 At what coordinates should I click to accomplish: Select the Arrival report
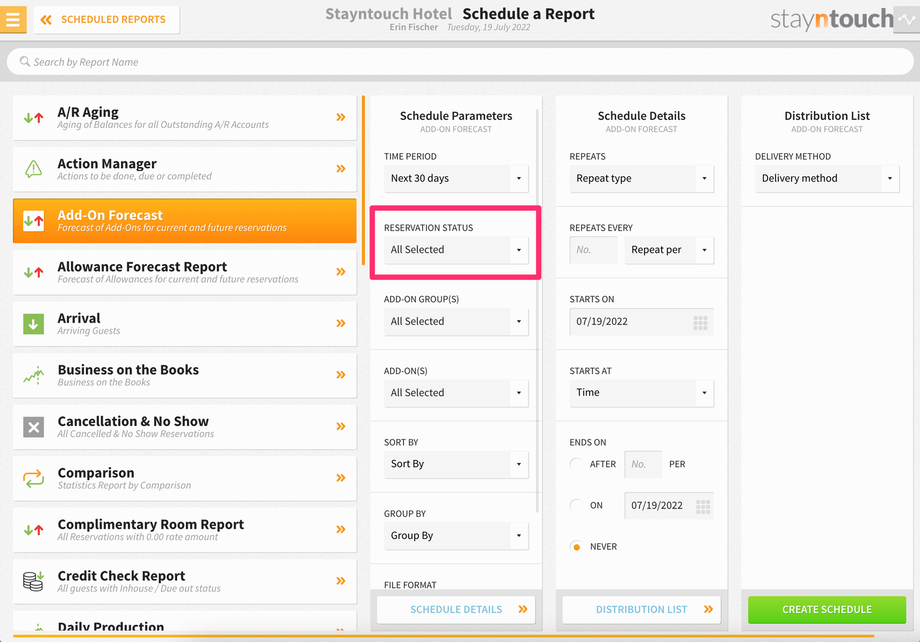[184, 323]
